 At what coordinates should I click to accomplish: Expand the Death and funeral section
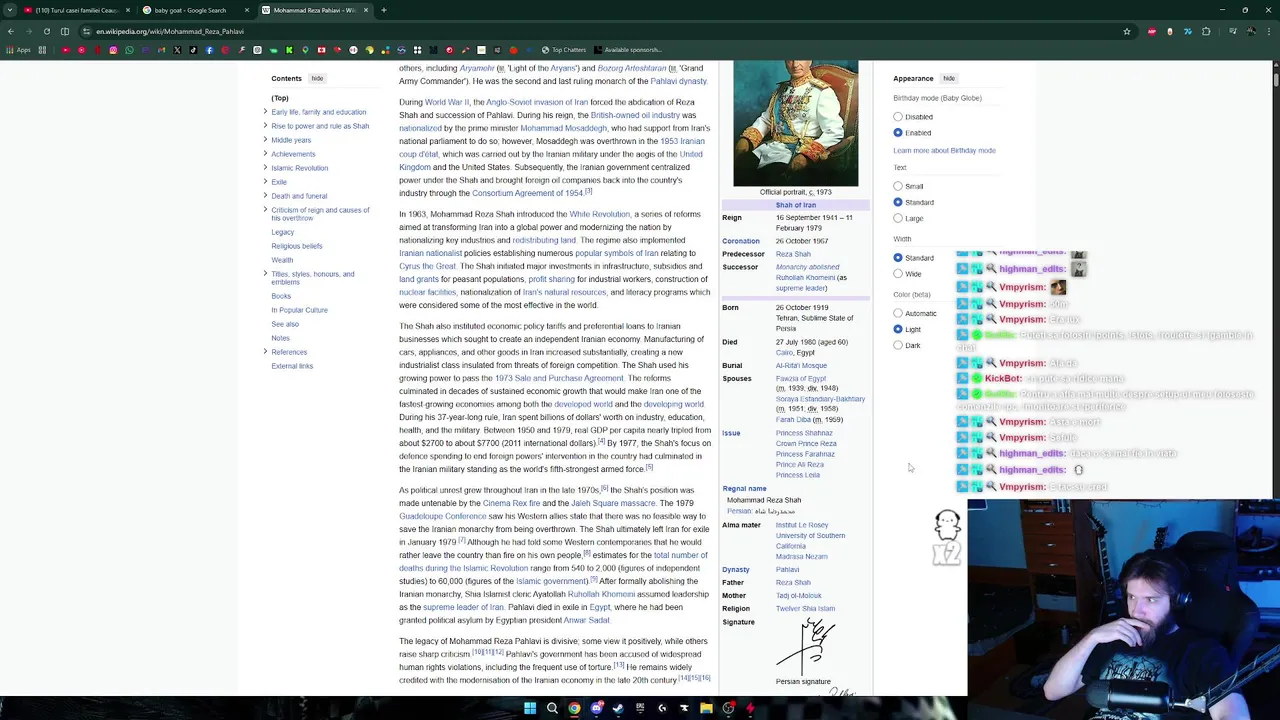coord(265,196)
